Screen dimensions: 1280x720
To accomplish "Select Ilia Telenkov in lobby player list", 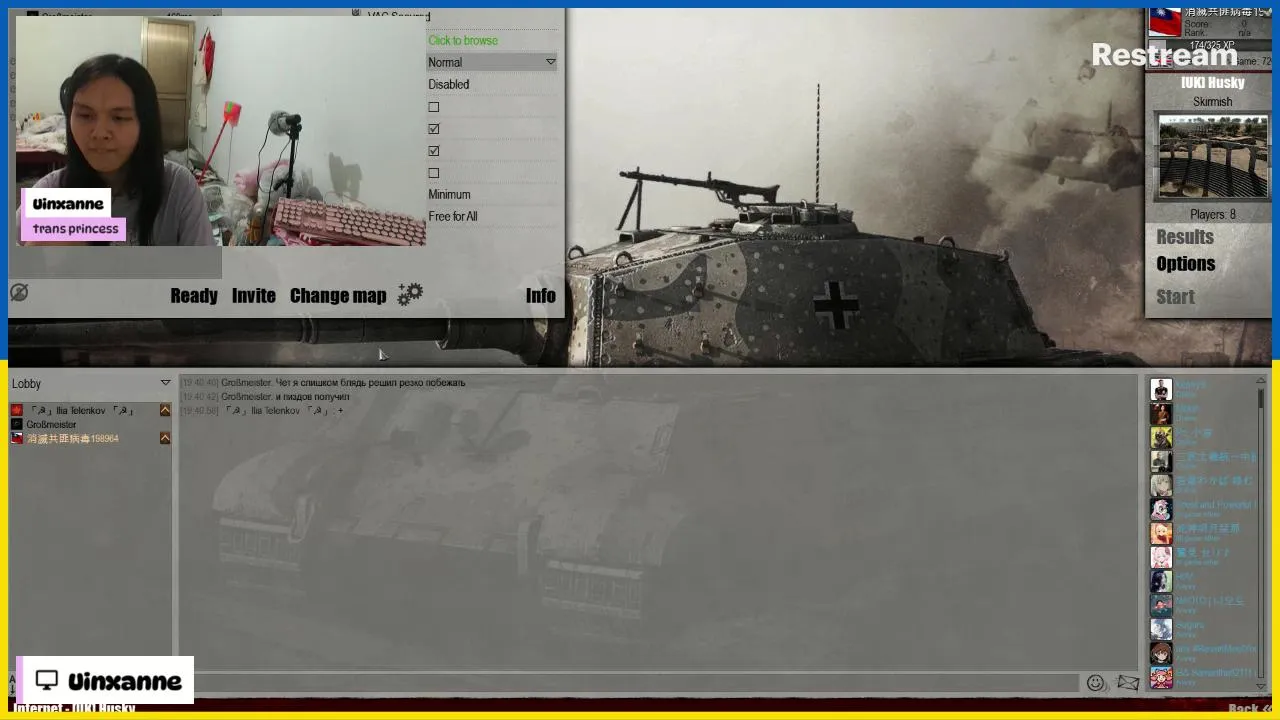I will [x=90, y=410].
